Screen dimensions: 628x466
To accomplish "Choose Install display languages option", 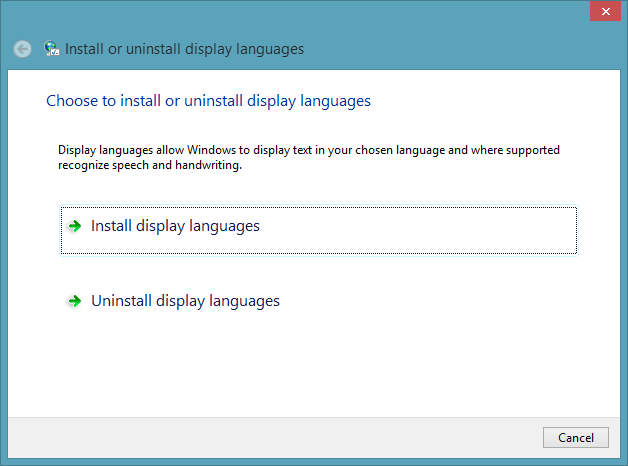I will 319,230.
